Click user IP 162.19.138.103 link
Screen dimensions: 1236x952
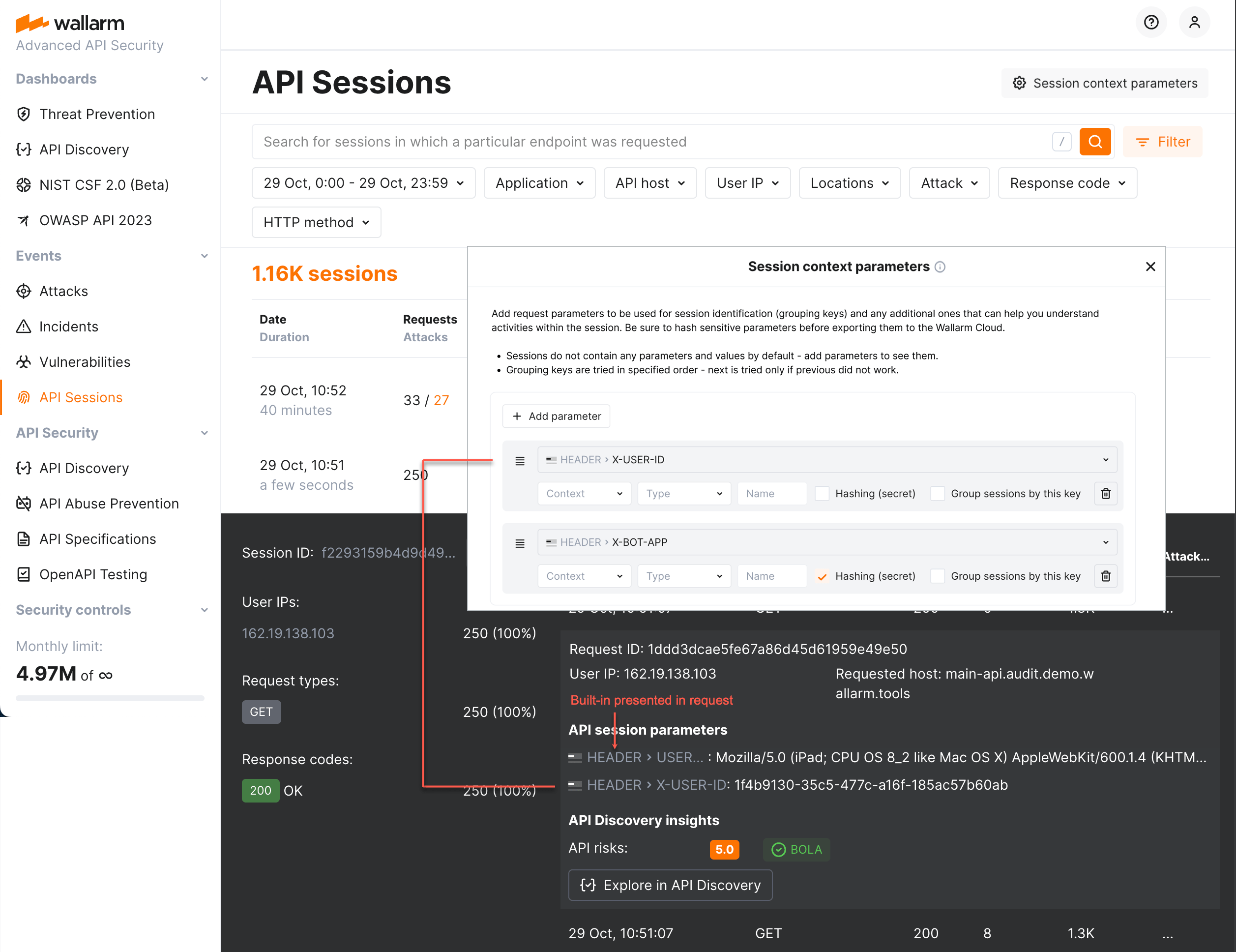(288, 633)
